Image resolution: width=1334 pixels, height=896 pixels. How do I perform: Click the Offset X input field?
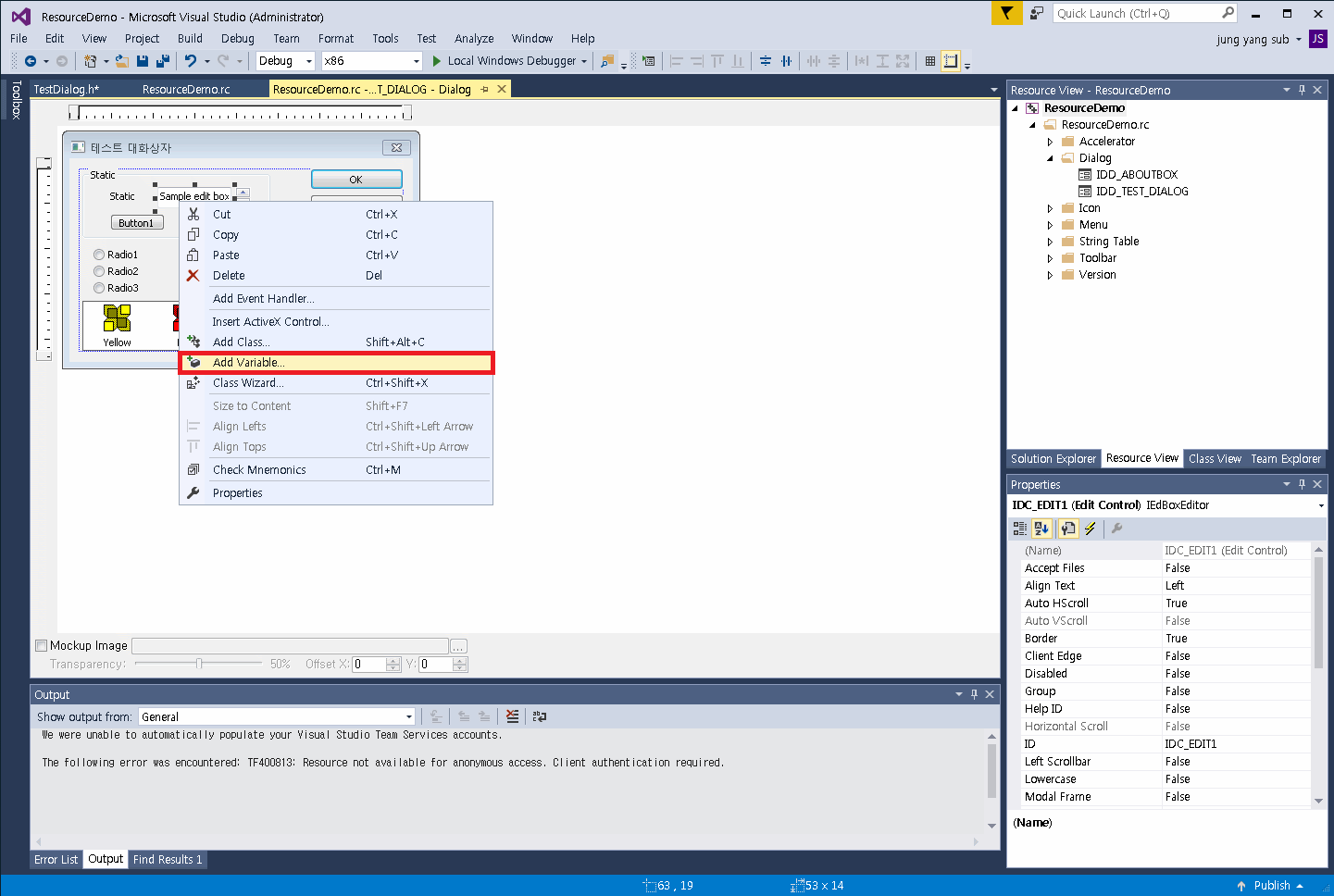click(x=368, y=664)
